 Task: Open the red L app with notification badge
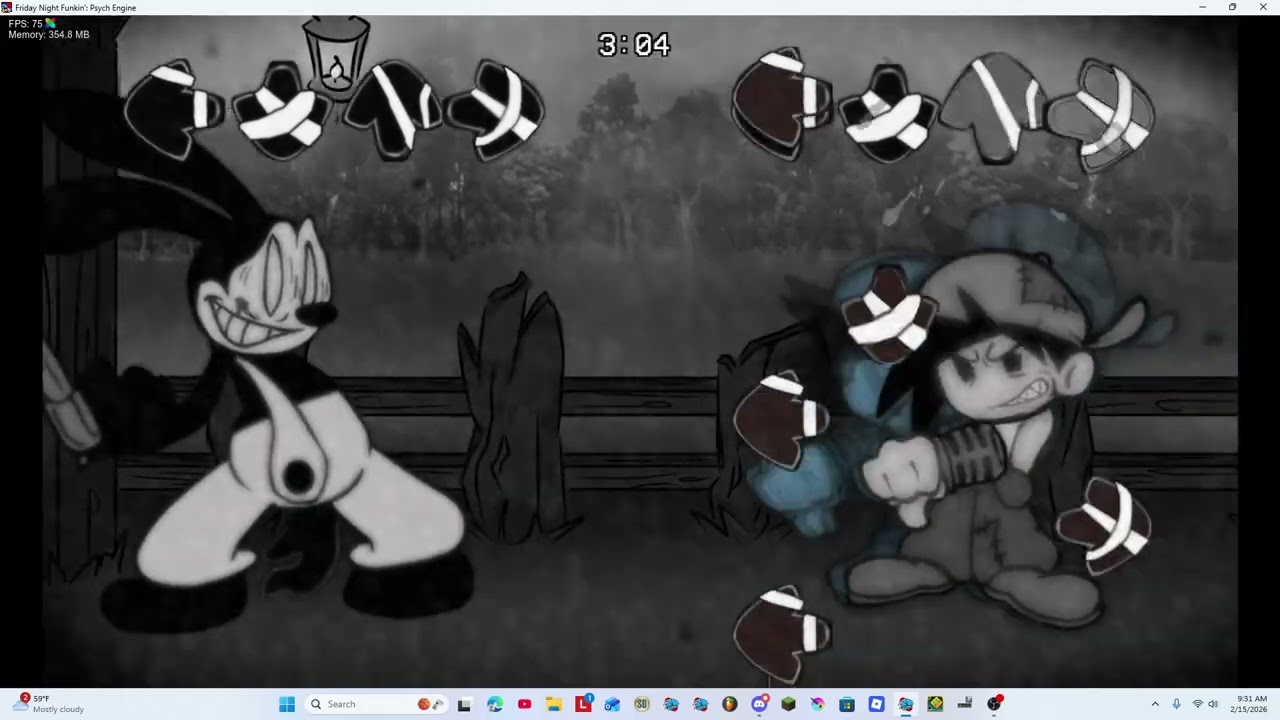click(x=583, y=704)
